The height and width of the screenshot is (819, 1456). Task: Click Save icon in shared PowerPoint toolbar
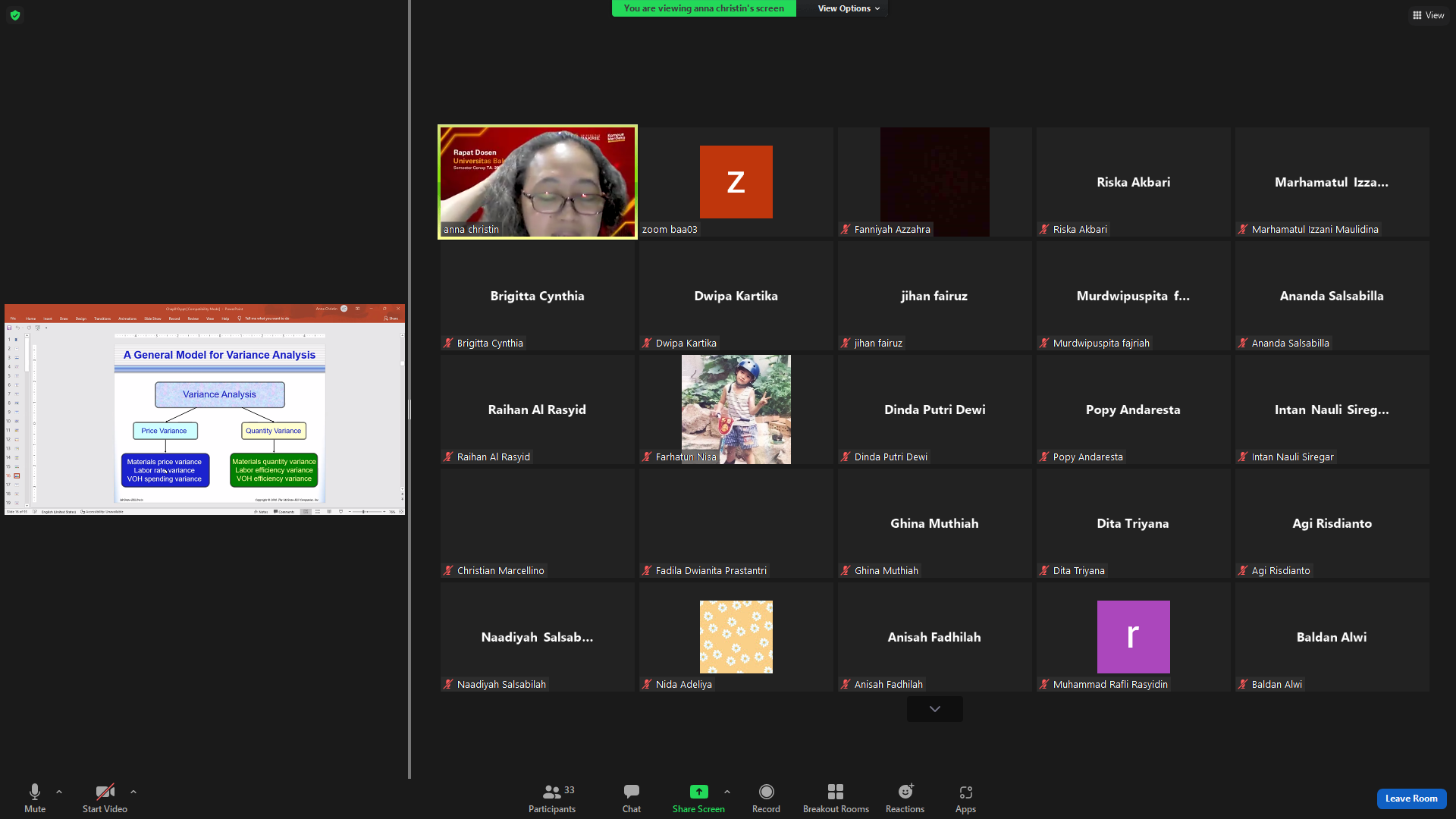tap(9, 328)
